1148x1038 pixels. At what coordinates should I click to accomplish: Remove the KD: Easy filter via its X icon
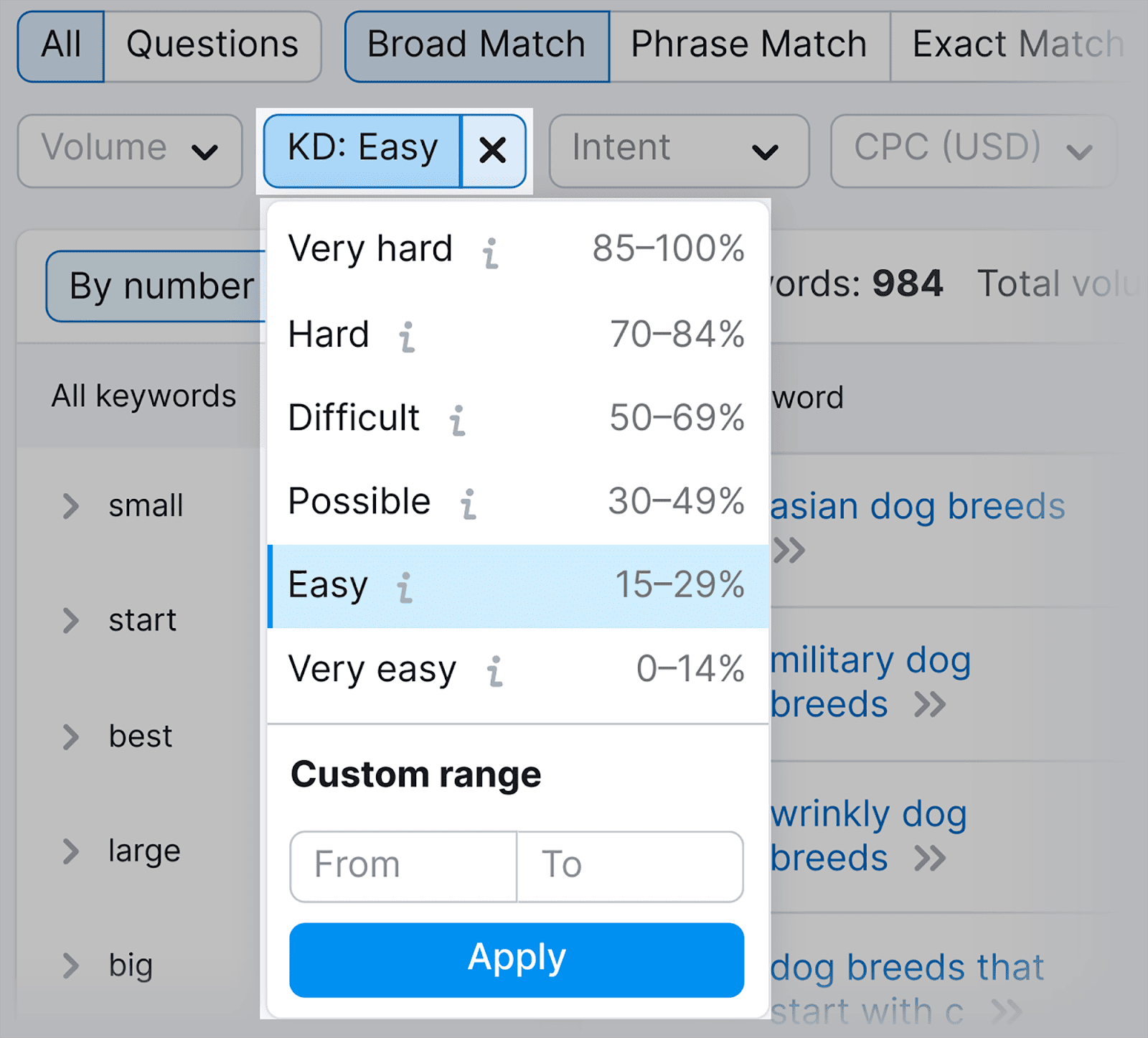coord(493,150)
